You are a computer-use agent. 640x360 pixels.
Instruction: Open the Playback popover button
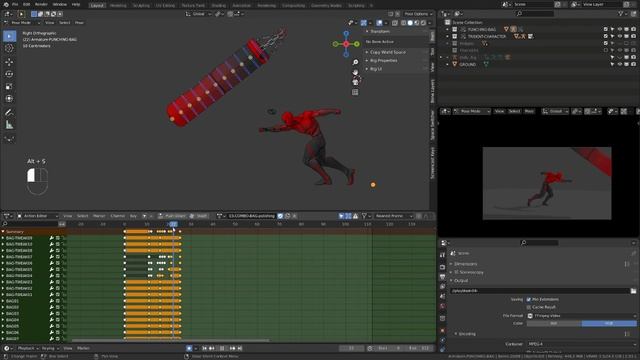(x=28, y=348)
